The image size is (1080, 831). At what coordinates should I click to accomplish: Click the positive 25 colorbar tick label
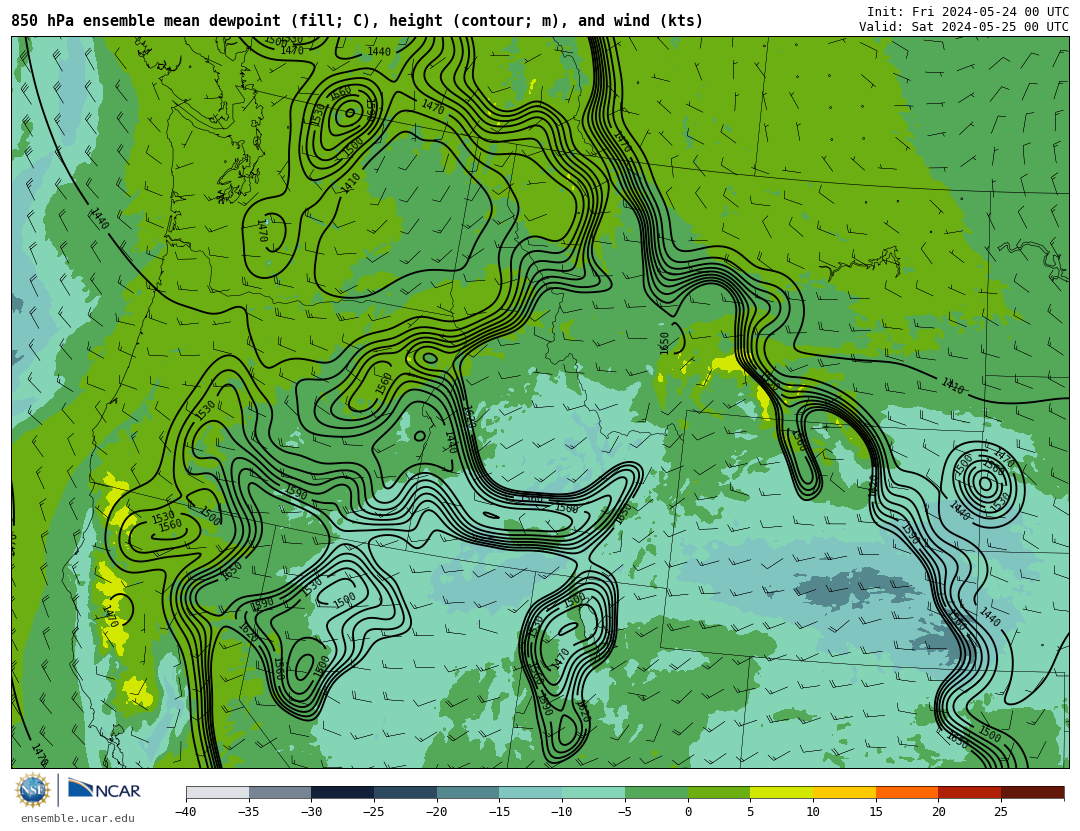click(x=1001, y=812)
